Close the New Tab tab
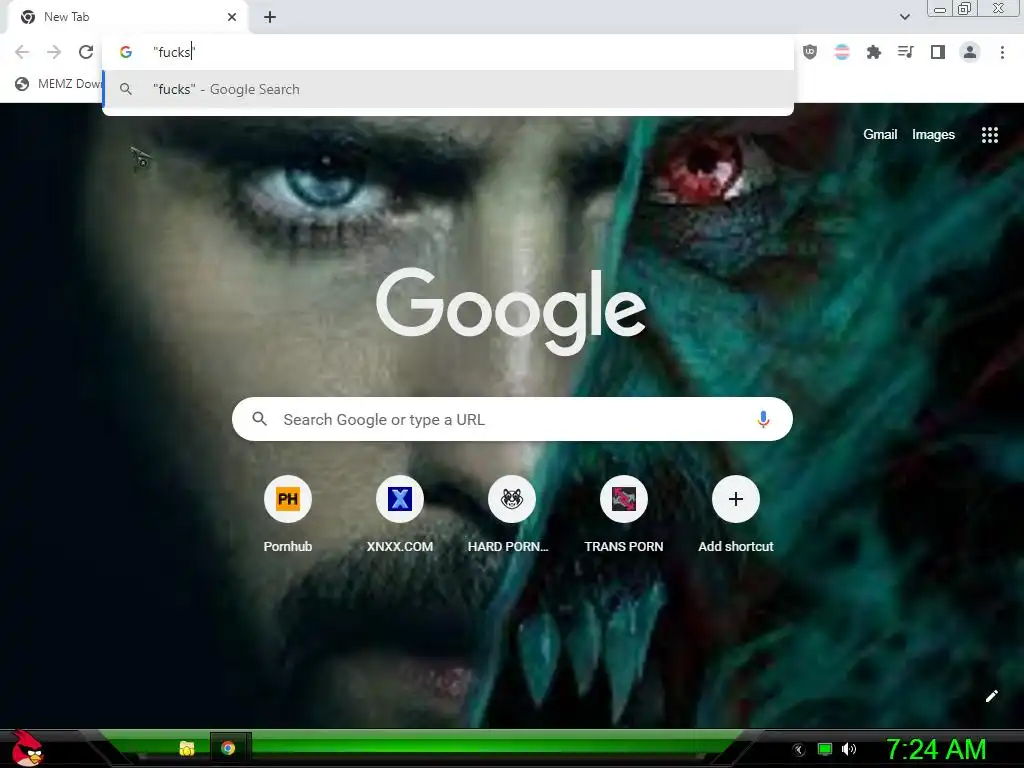The height and width of the screenshot is (768, 1024). tap(232, 17)
